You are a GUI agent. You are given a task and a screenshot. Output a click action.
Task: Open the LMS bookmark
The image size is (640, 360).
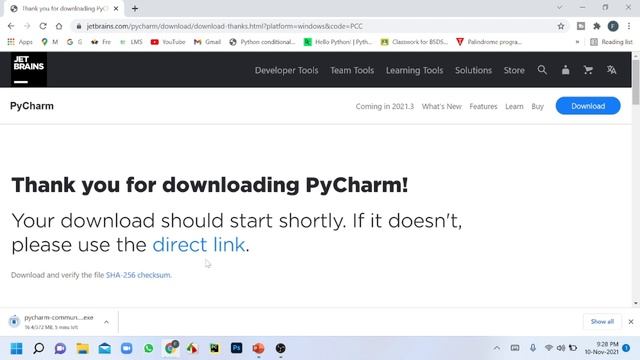(x=131, y=42)
